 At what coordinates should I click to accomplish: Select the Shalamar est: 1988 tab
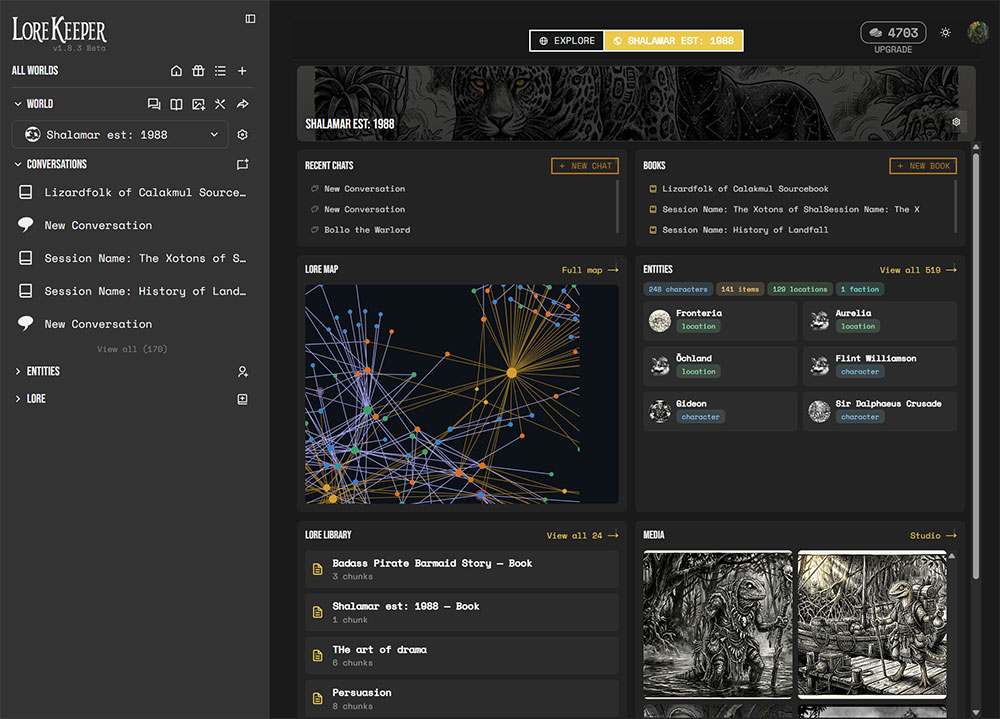pyautogui.click(x=673, y=41)
